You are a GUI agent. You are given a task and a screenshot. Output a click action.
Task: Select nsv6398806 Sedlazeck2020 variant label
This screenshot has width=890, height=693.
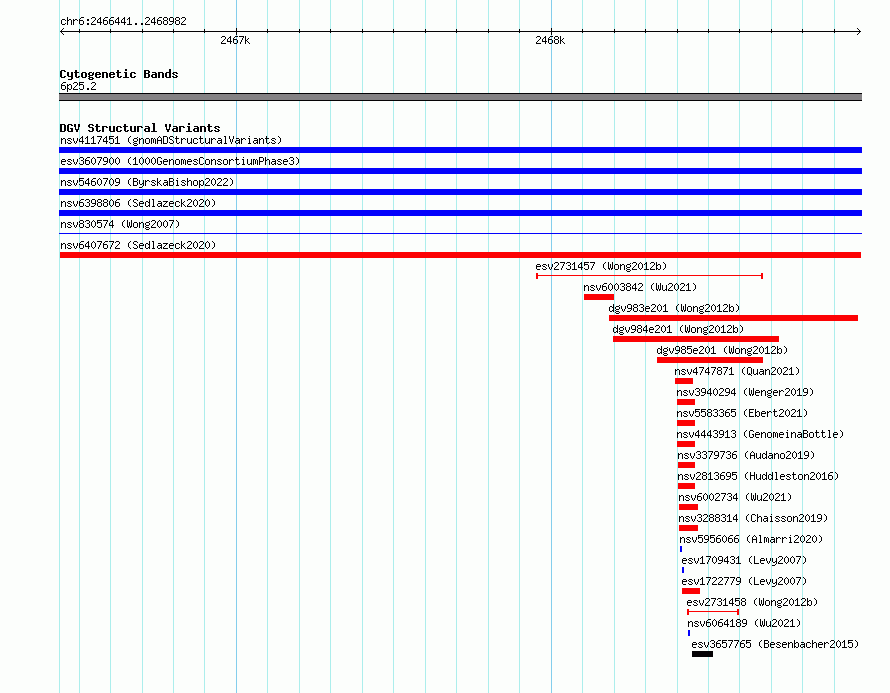(x=138, y=203)
